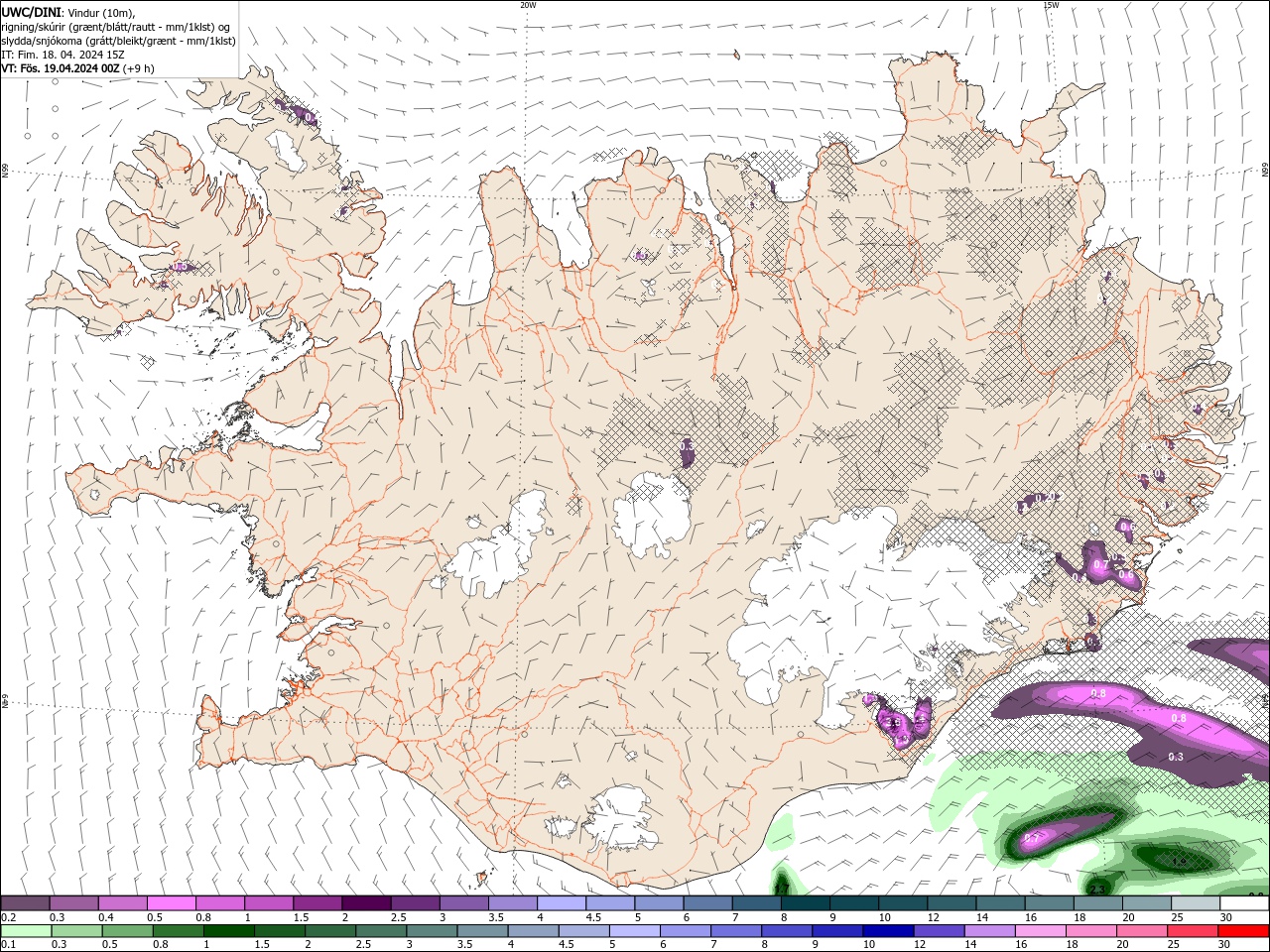1270x952 pixels.
Task: Click the white Langjökull glacier west of Hofsjökull
Action: coord(499,547)
